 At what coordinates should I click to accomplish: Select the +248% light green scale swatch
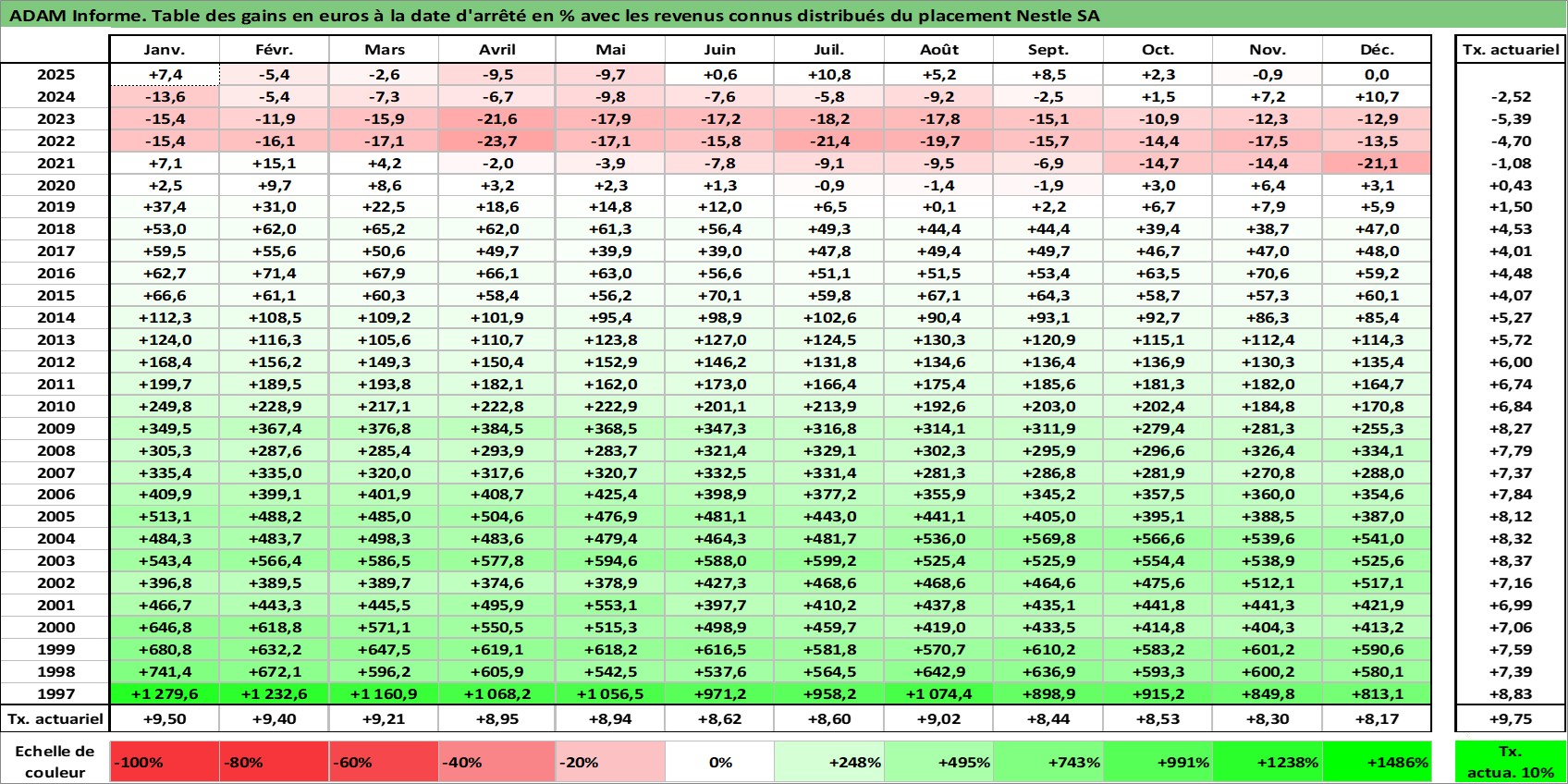tap(829, 762)
